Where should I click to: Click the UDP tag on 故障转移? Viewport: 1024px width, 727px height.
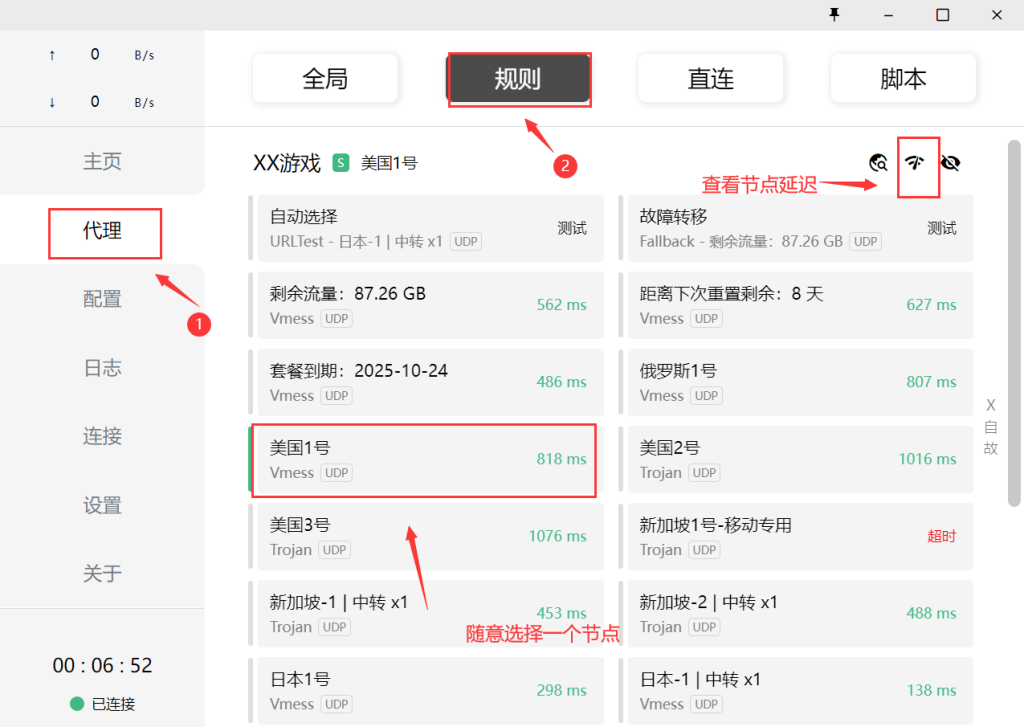tap(865, 242)
